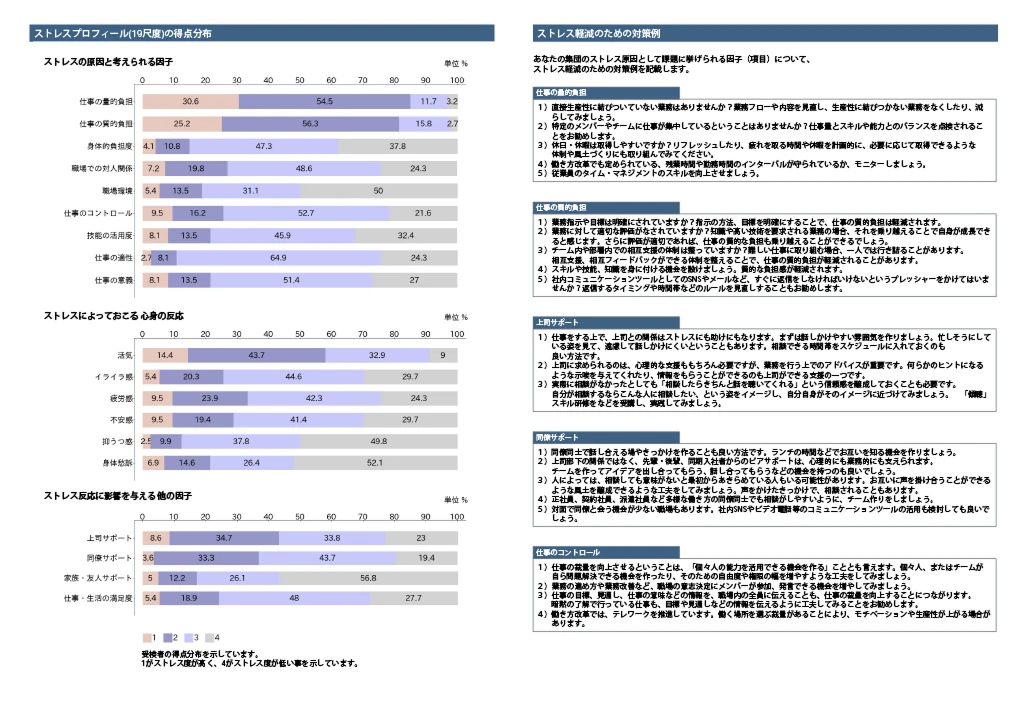This screenshot has width=1024, height=725.
Task: Select the 47.3 bar segment
Action: (x=264, y=146)
